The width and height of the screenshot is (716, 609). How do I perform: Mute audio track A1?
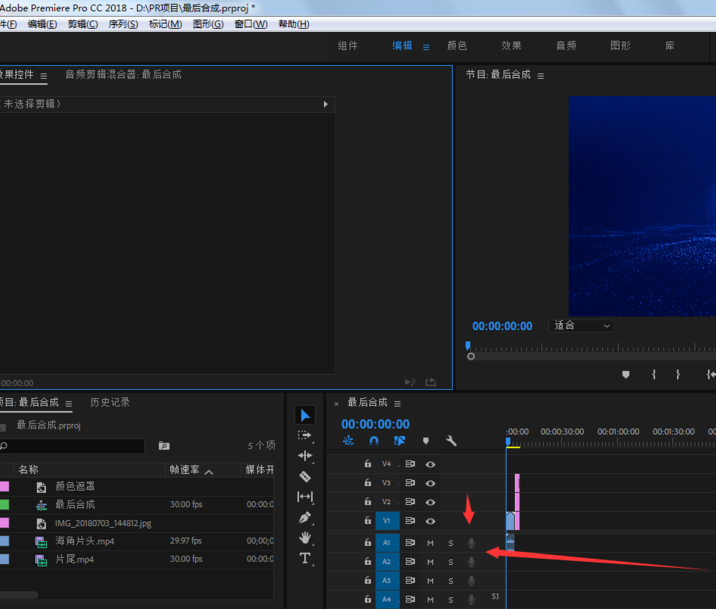(x=430, y=543)
